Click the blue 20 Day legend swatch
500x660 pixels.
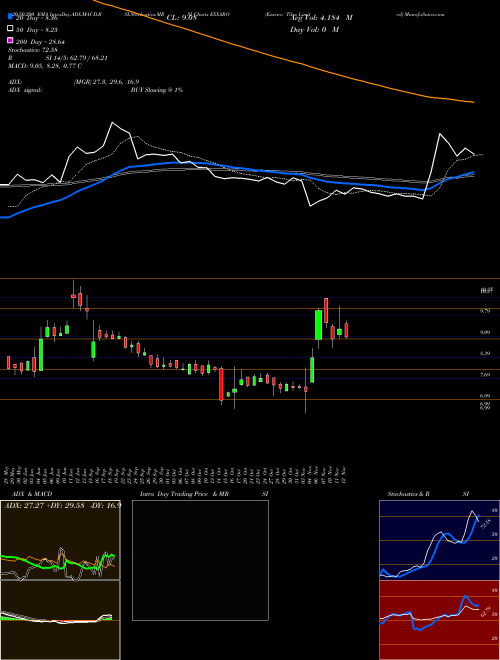point(10,17)
